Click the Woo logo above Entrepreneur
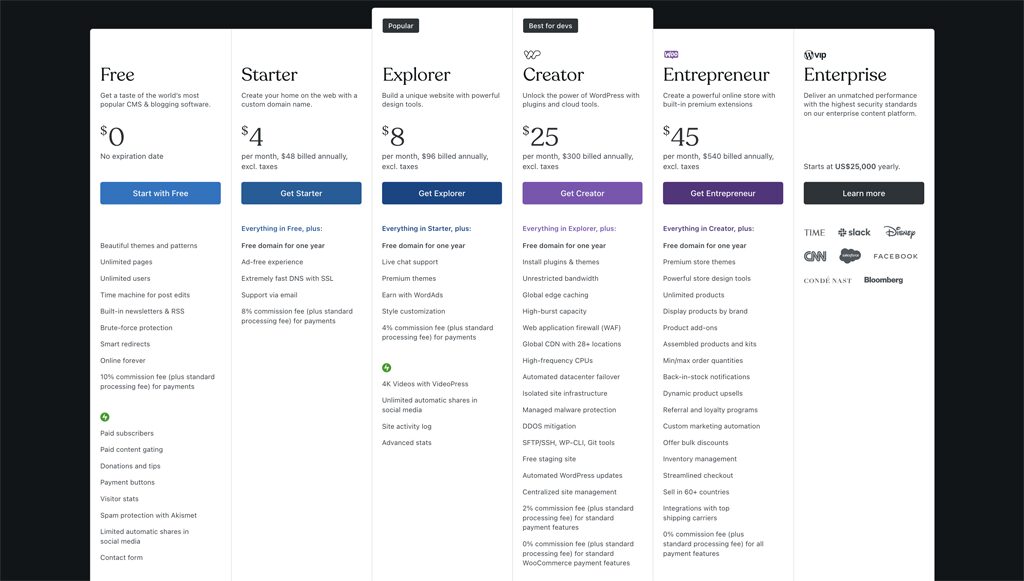This screenshot has height=581, width=1024. [671, 55]
